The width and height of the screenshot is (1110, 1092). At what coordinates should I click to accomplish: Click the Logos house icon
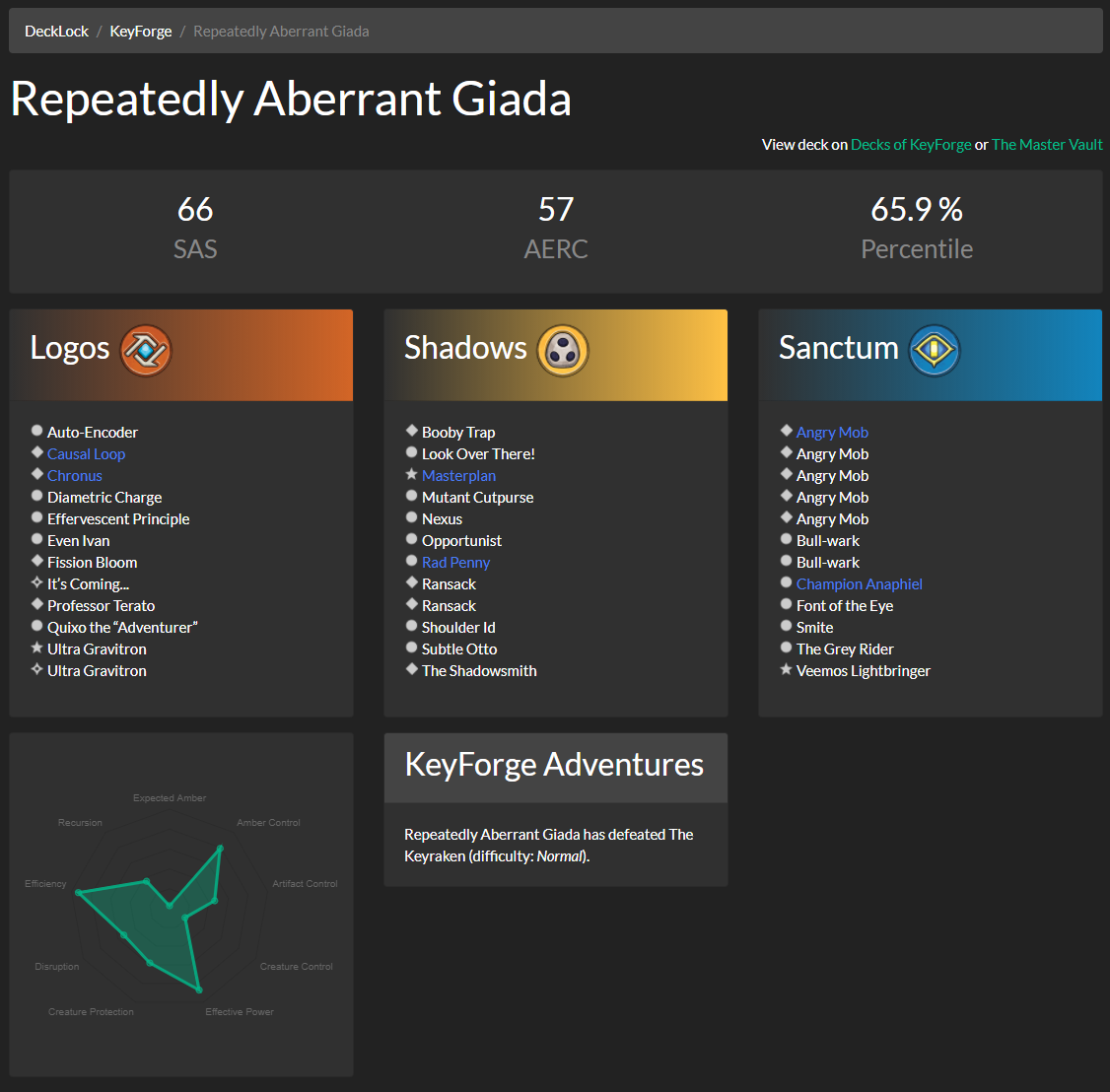(x=146, y=350)
